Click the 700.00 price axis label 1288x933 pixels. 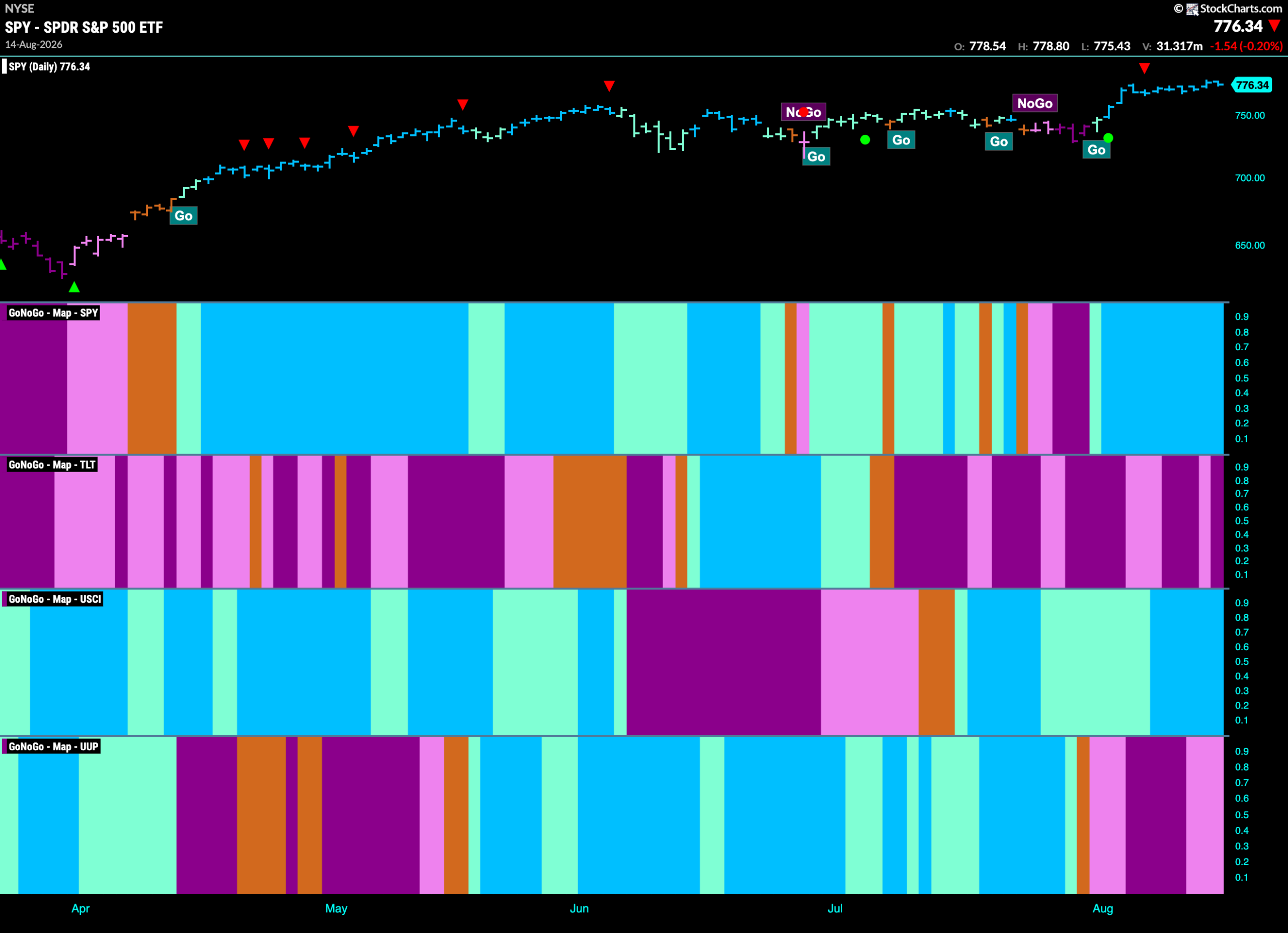click(1250, 178)
